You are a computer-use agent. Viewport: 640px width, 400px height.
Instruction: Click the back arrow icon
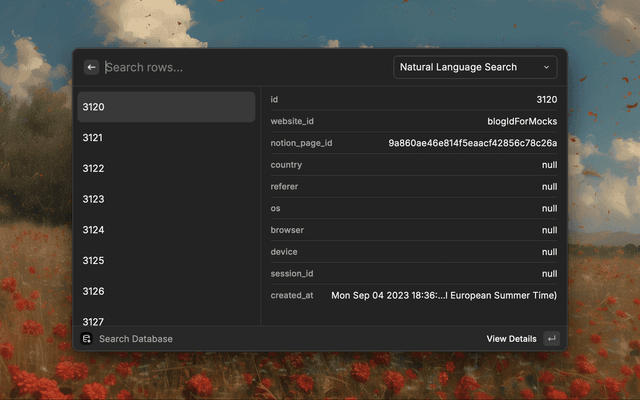click(x=91, y=67)
